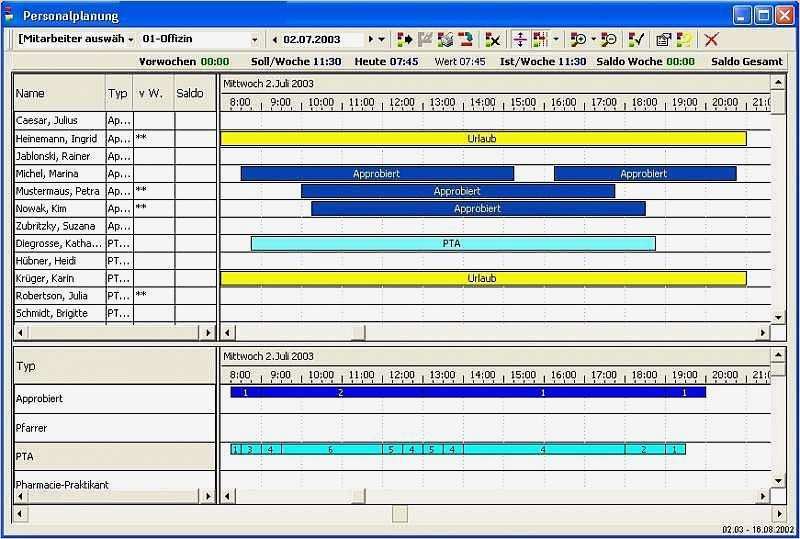This screenshot has height=539, width=800.
Task: Open the date picker dropdown arrow
Action: [x=382, y=40]
